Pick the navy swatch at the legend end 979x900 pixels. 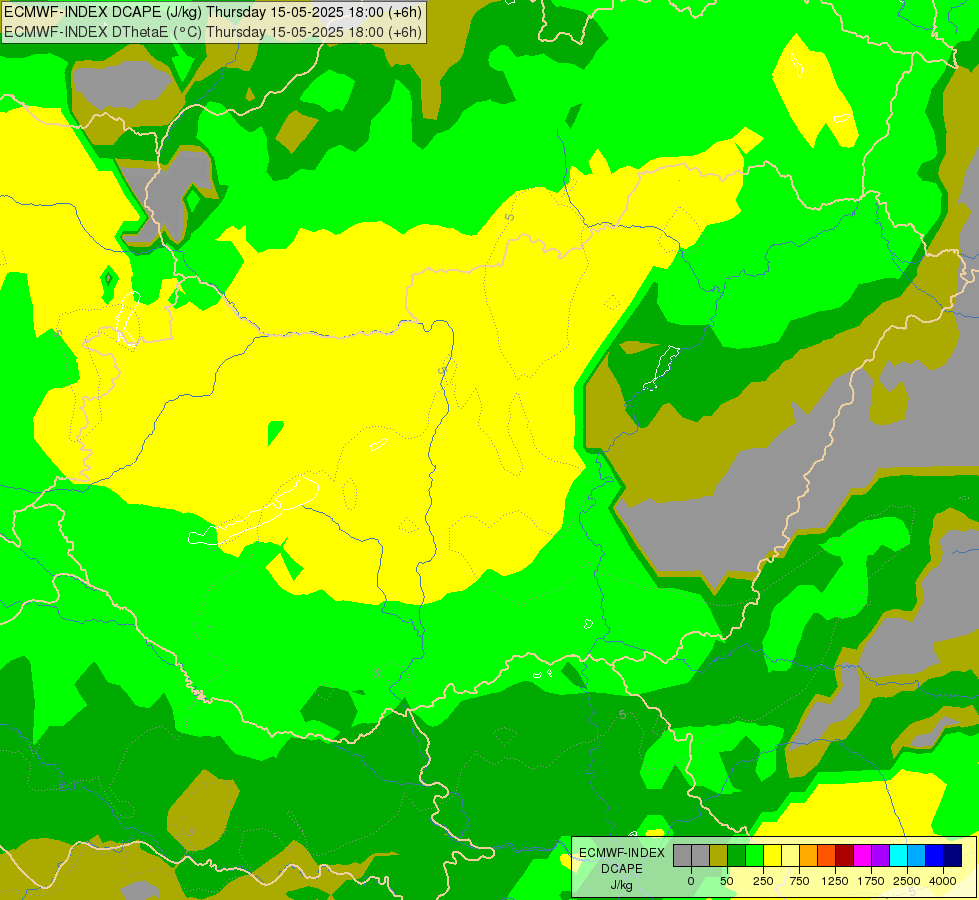click(953, 856)
